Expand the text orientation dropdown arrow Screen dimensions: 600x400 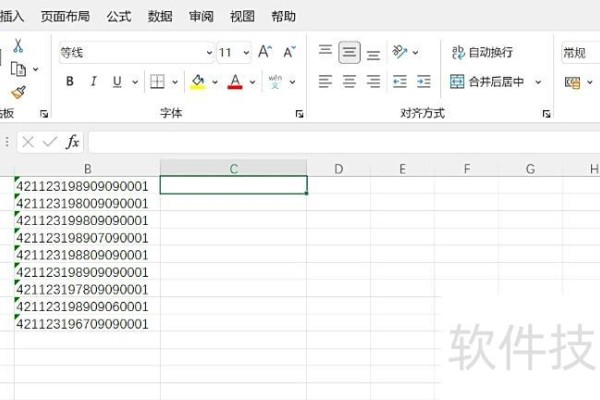click(416, 52)
